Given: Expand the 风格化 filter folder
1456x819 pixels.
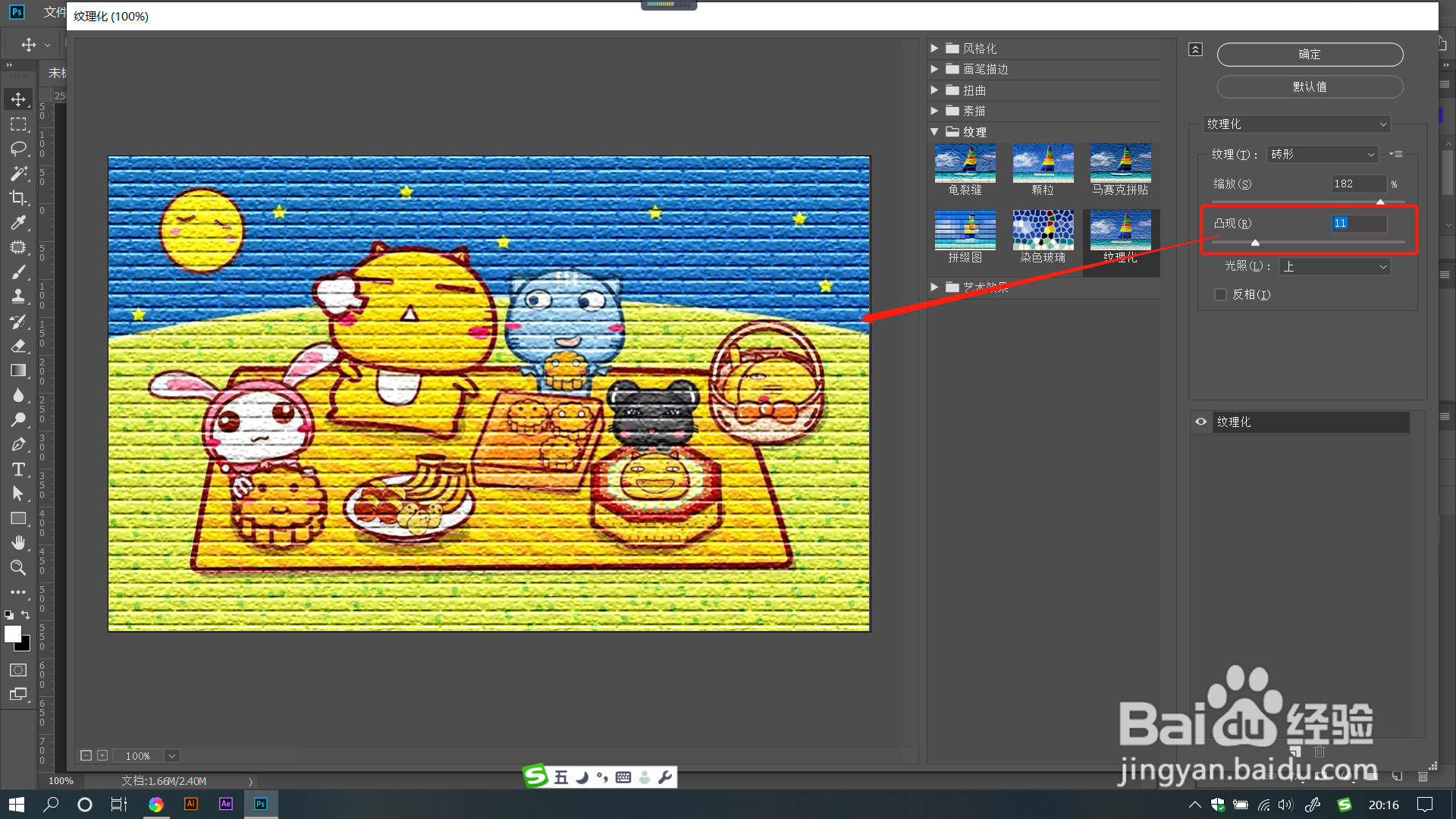Looking at the screenshot, I should [x=934, y=49].
